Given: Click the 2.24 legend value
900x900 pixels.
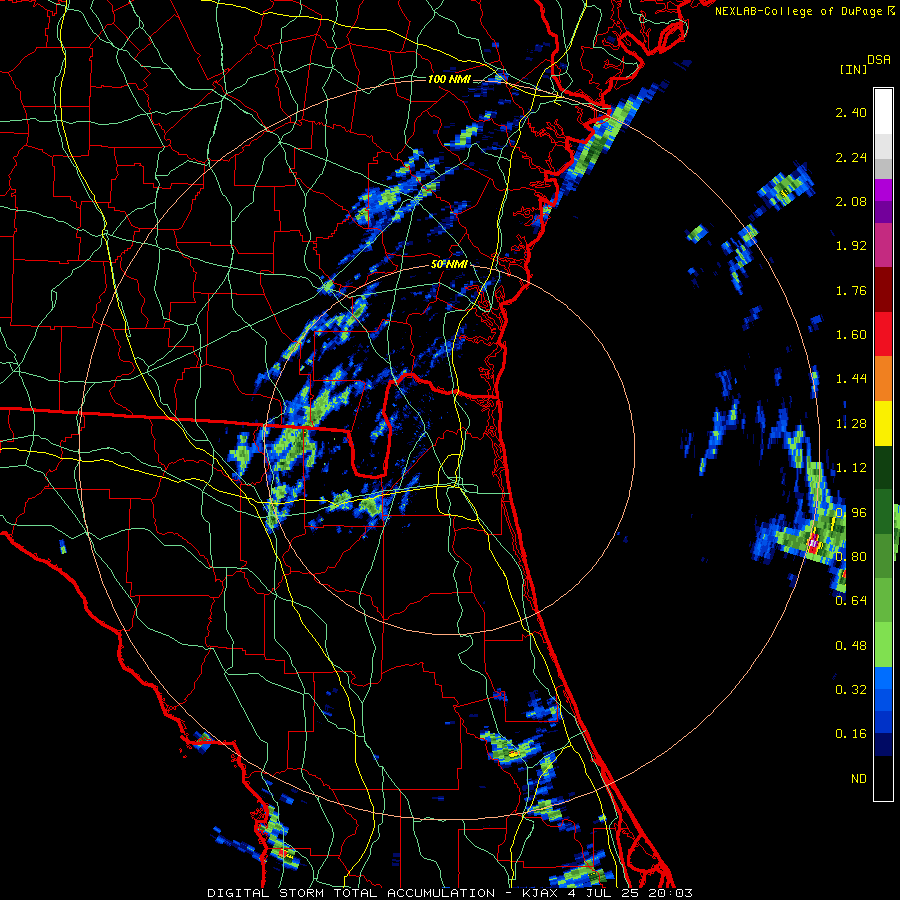Looking at the screenshot, I should pos(851,157).
